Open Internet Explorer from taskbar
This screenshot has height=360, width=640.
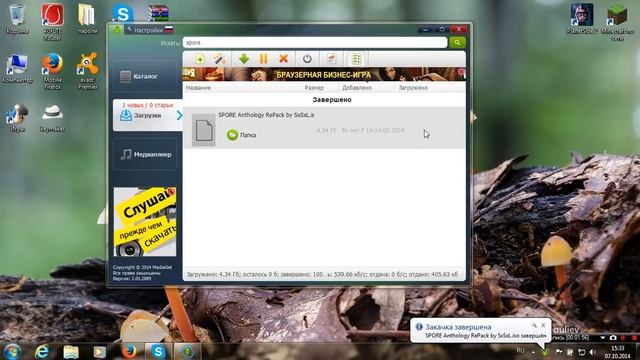(42, 351)
